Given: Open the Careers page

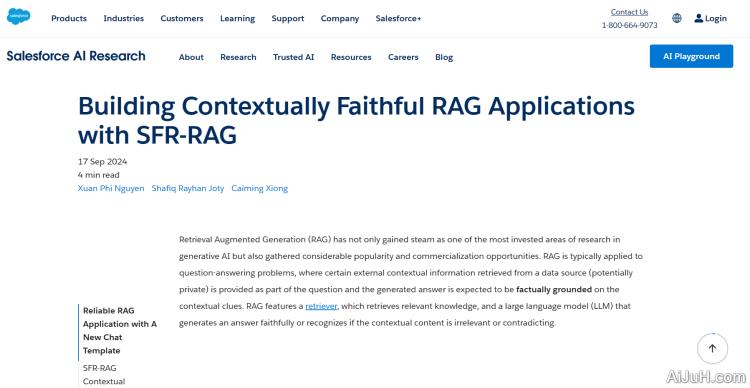Looking at the screenshot, I should (x=403, y=57).
